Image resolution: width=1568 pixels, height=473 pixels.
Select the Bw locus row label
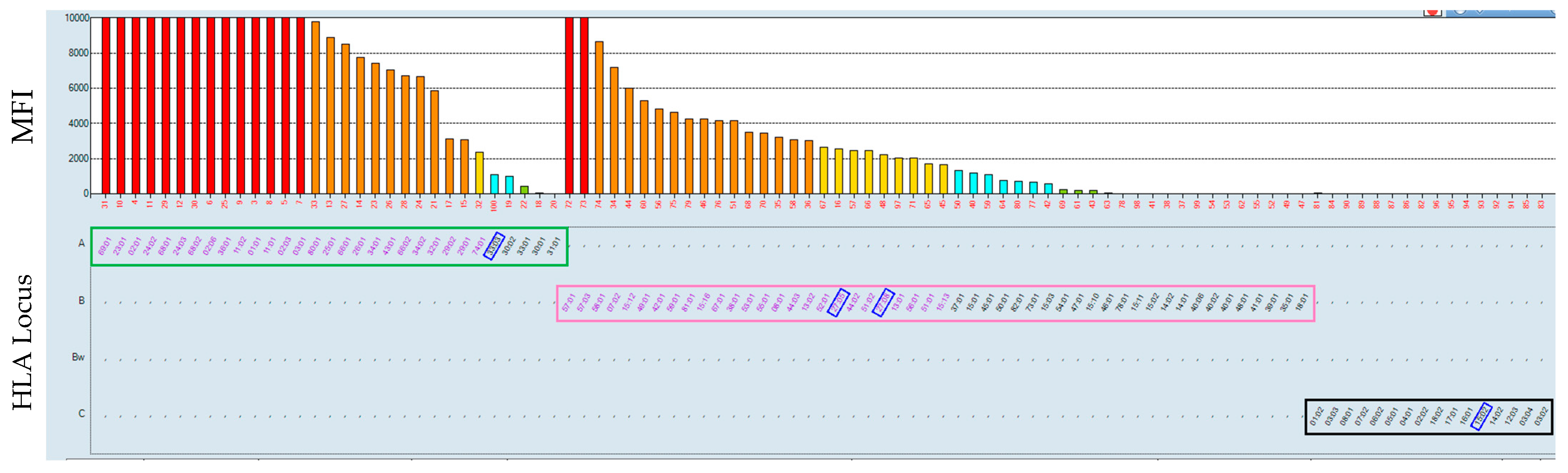click(79, 357)
